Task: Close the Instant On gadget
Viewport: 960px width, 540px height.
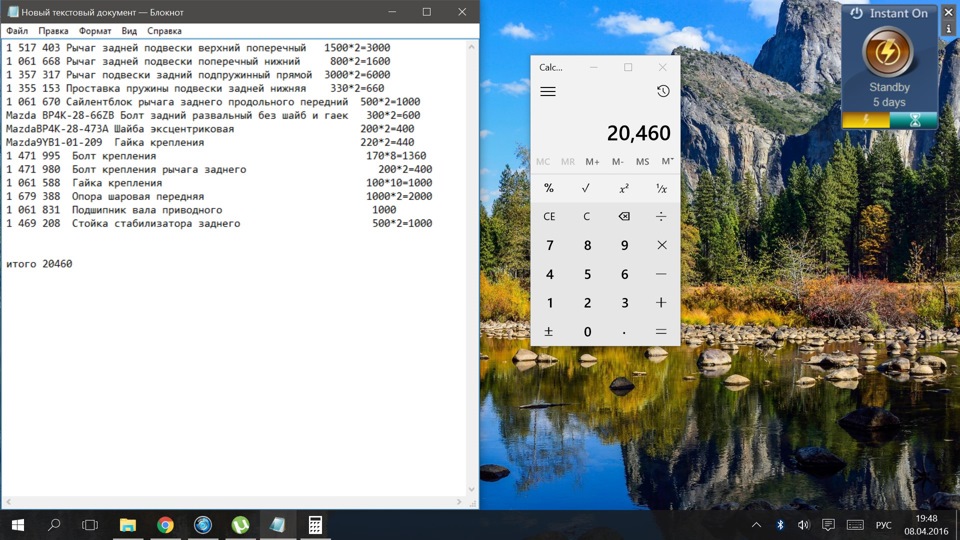Action: [x=949, y=12]
